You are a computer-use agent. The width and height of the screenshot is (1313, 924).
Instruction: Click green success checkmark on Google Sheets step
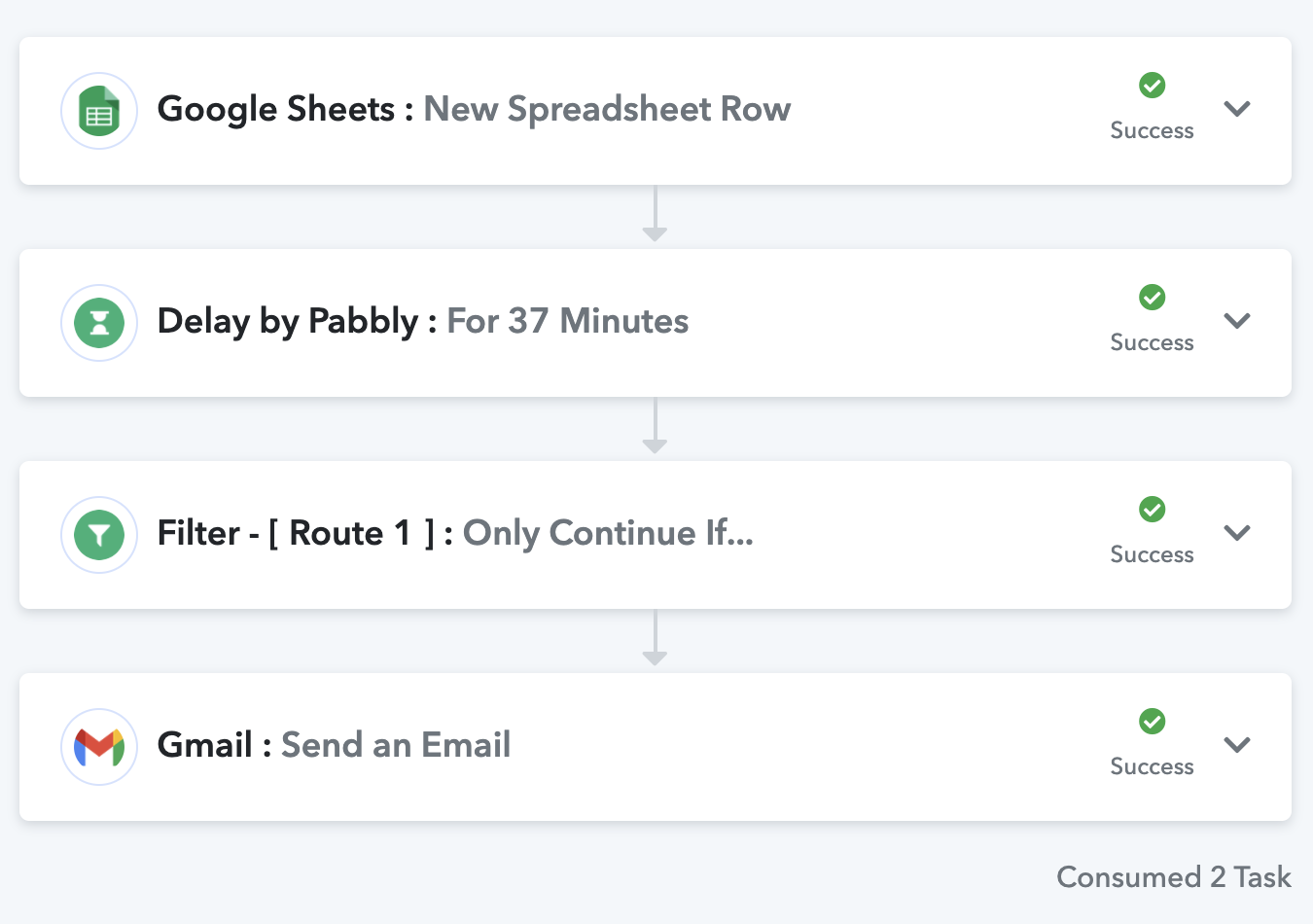[x=1153, y=86]
